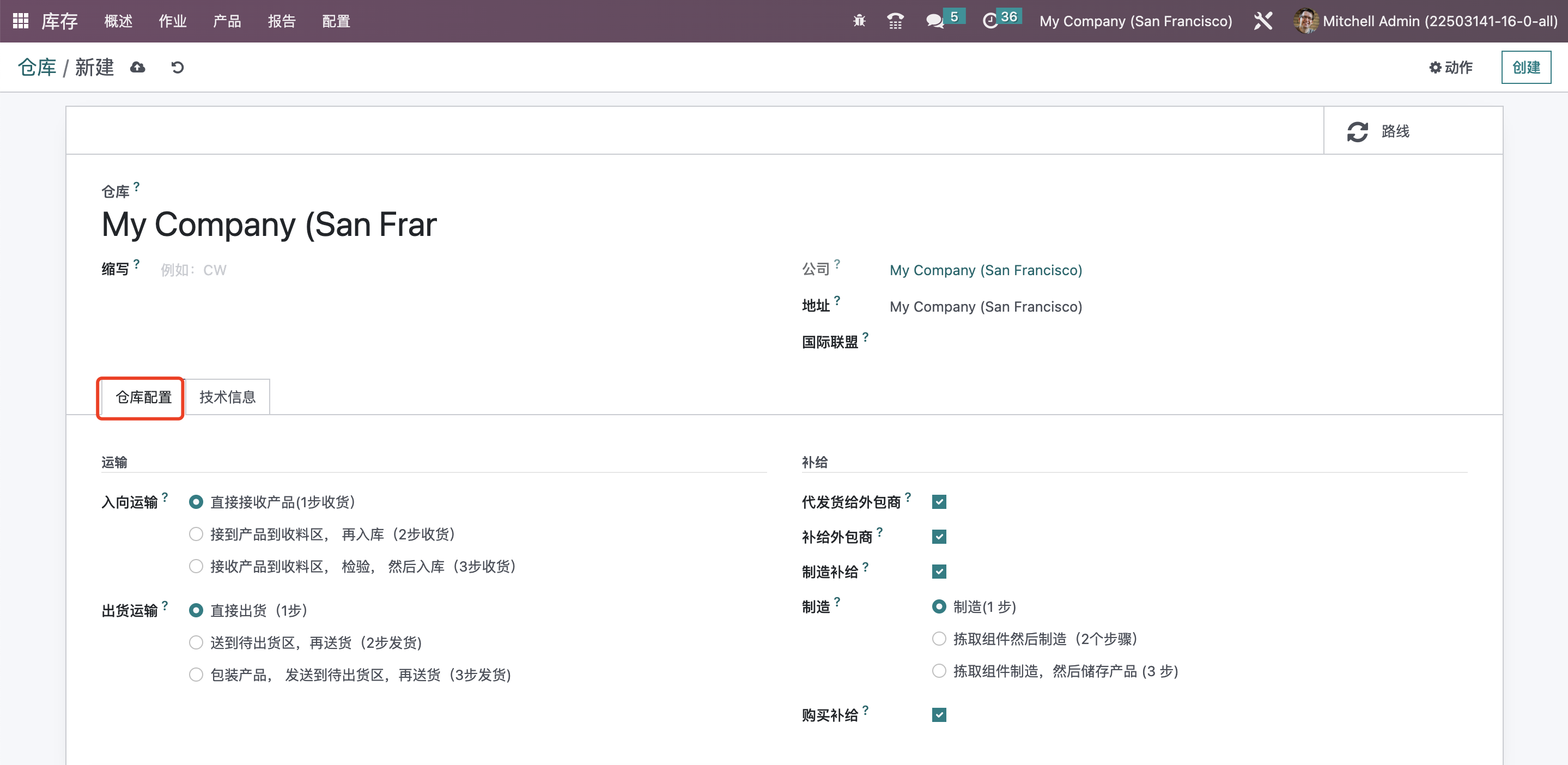This screenshot has height=765, width=1568.
Task: Select 3步收货 incoming shipment option
Action: coord(196,567)
